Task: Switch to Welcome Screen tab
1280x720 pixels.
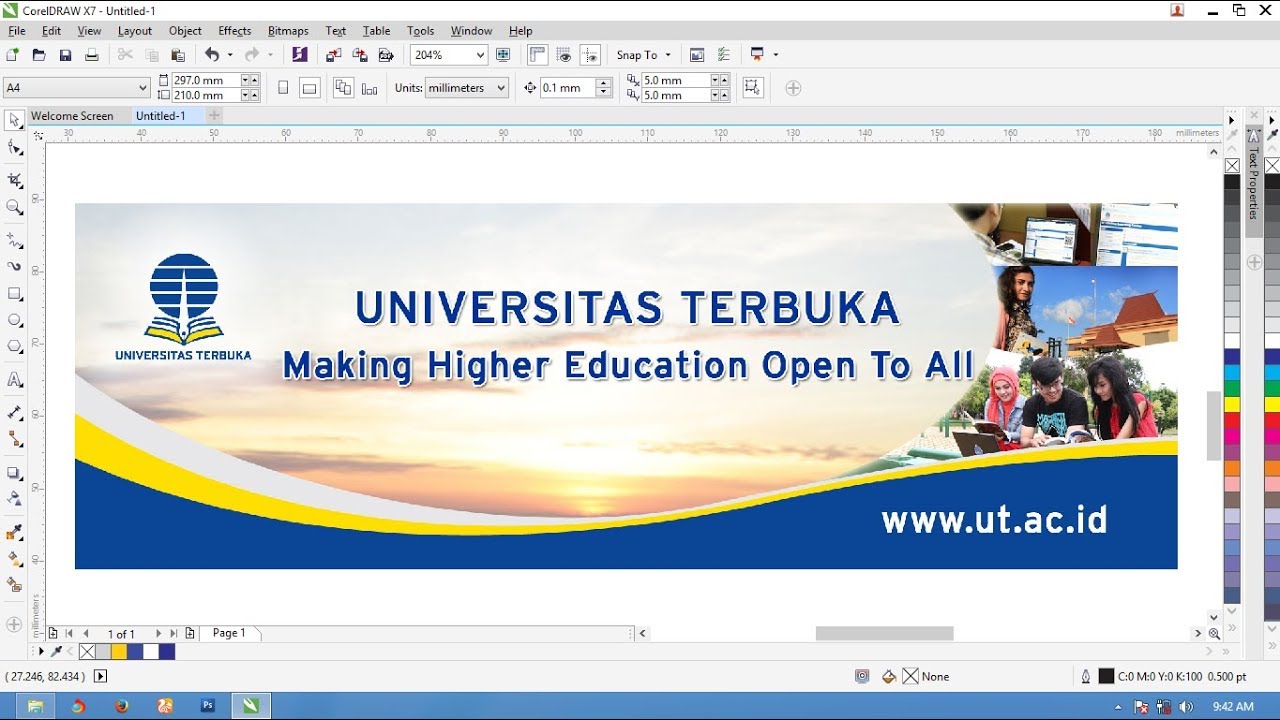Action: (x=72, y=116)
